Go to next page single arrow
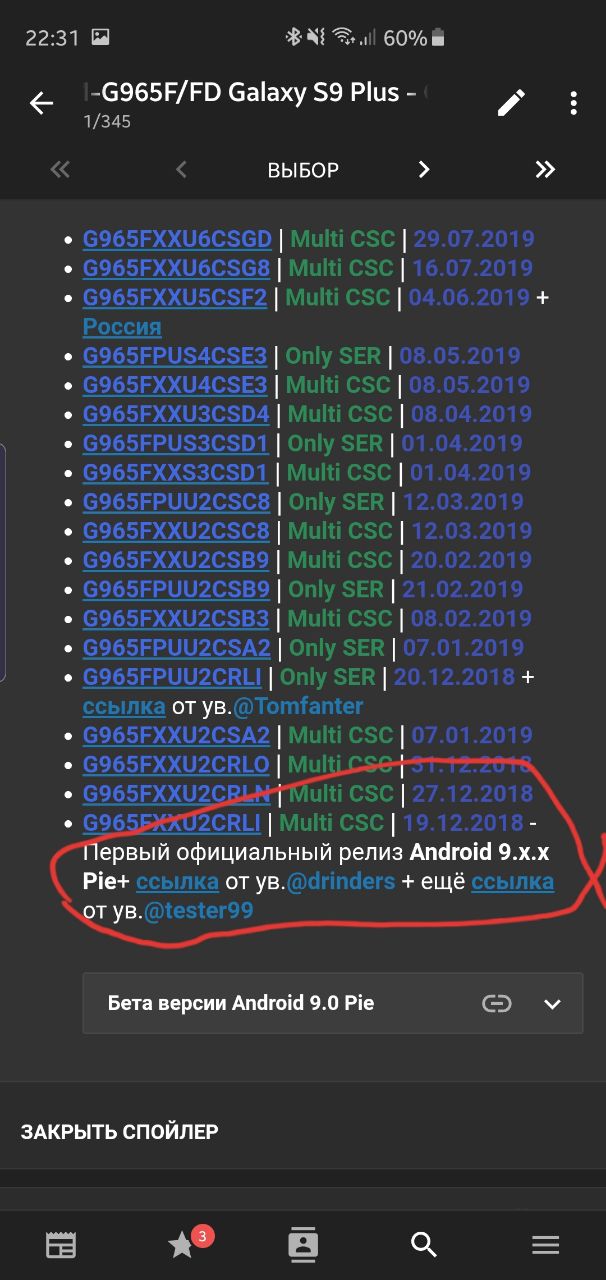The height and width of the screenshot is (1280, 606). (424, 169)
